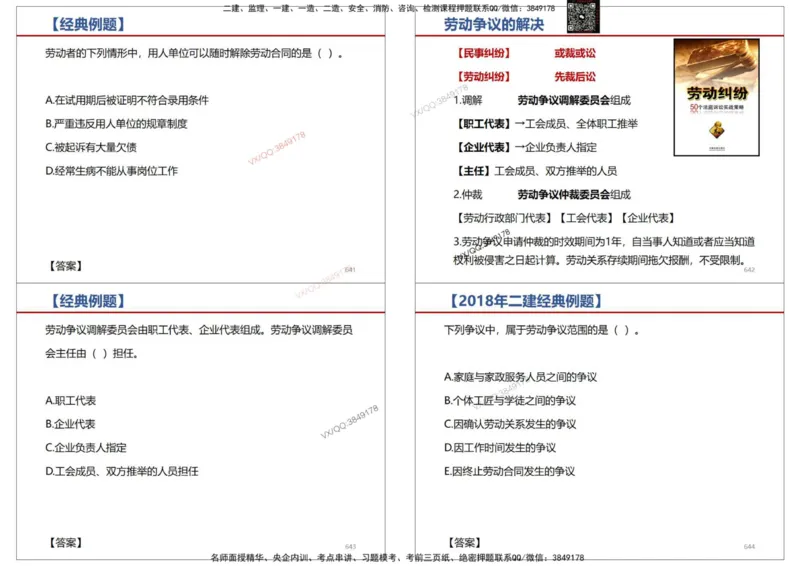The width and height of the screenshot is (800, 566).
Task: Select option B.严重违反用人单位的规章制度
Action: point(116,124)
